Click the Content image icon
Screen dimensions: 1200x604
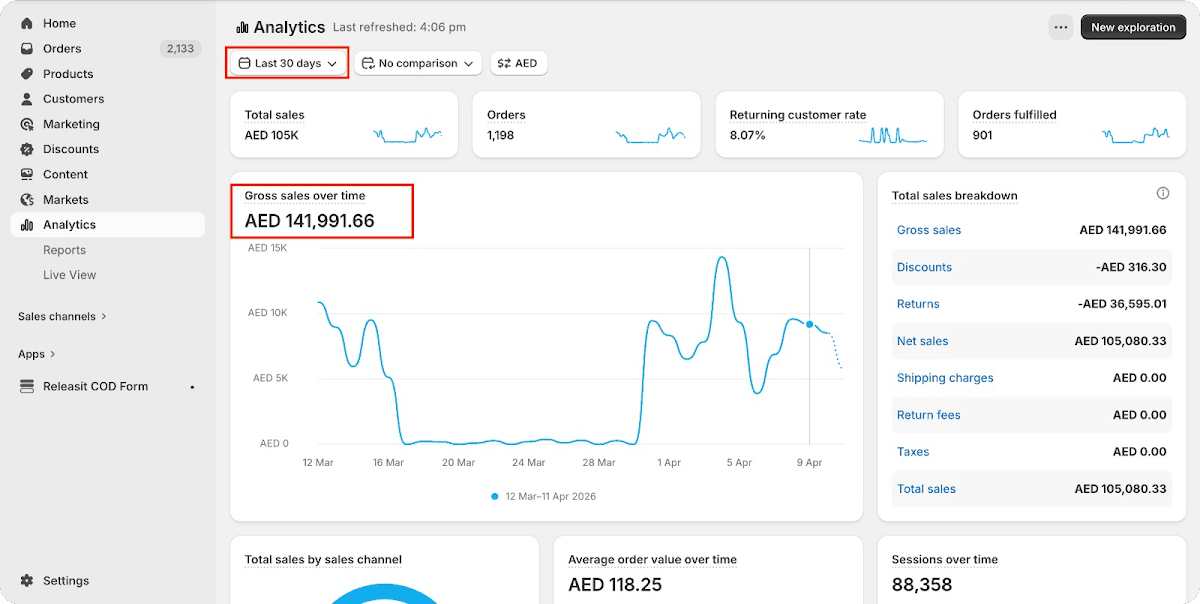click(27, 174)
